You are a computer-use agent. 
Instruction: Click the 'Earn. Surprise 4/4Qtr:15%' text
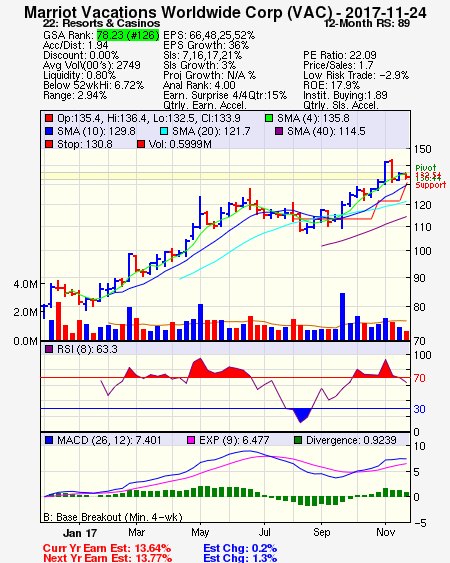pos(225,96)
